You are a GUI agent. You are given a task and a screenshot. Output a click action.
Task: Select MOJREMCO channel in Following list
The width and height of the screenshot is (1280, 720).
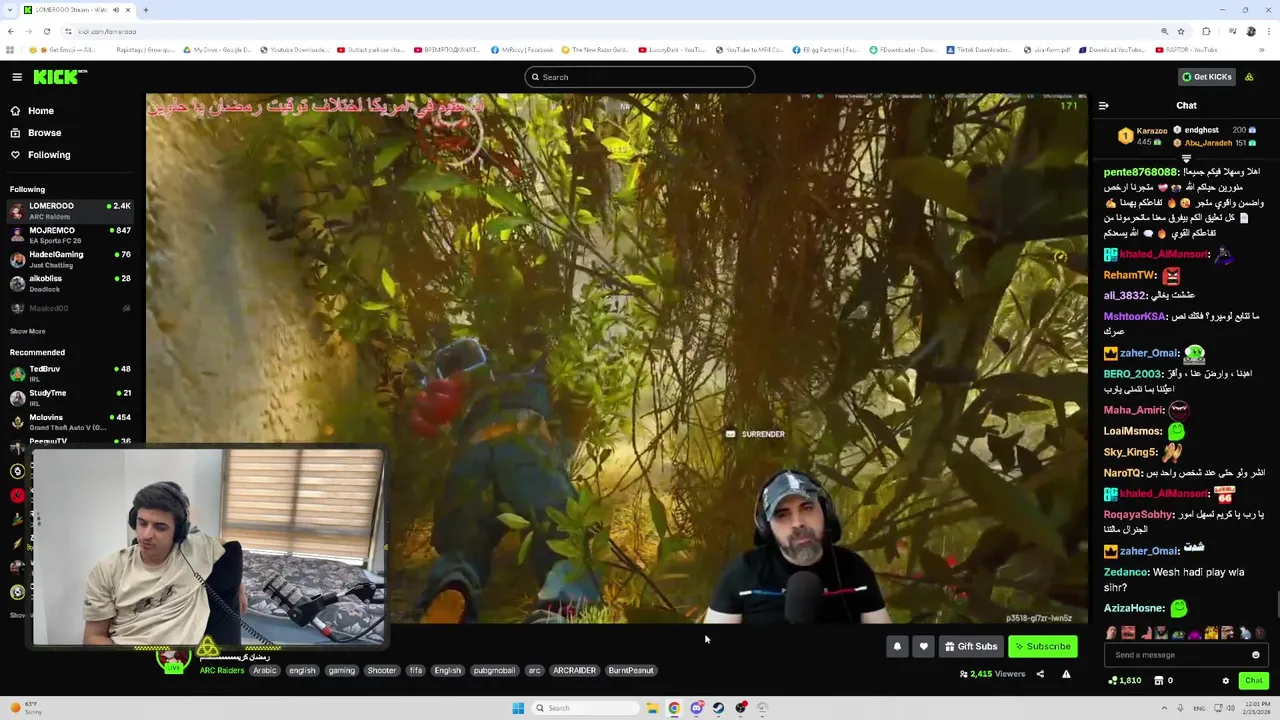70,235
